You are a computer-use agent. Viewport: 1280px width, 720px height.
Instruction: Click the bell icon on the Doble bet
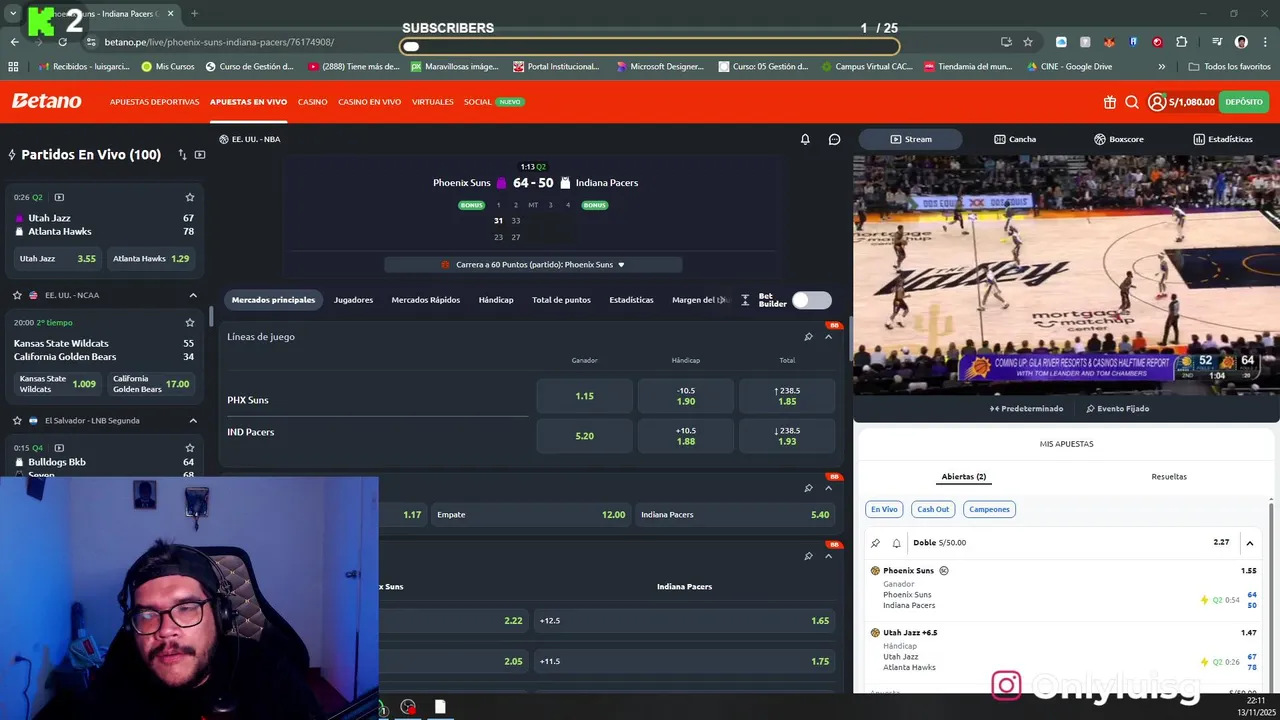[896, 543]
